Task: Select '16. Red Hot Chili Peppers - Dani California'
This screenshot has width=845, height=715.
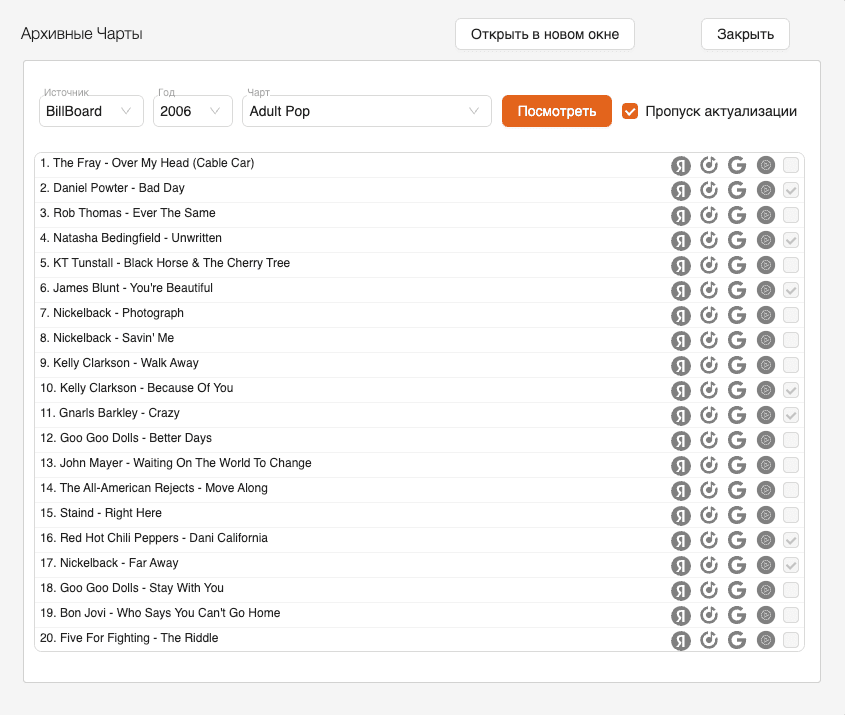Action: tap(419, 540)
